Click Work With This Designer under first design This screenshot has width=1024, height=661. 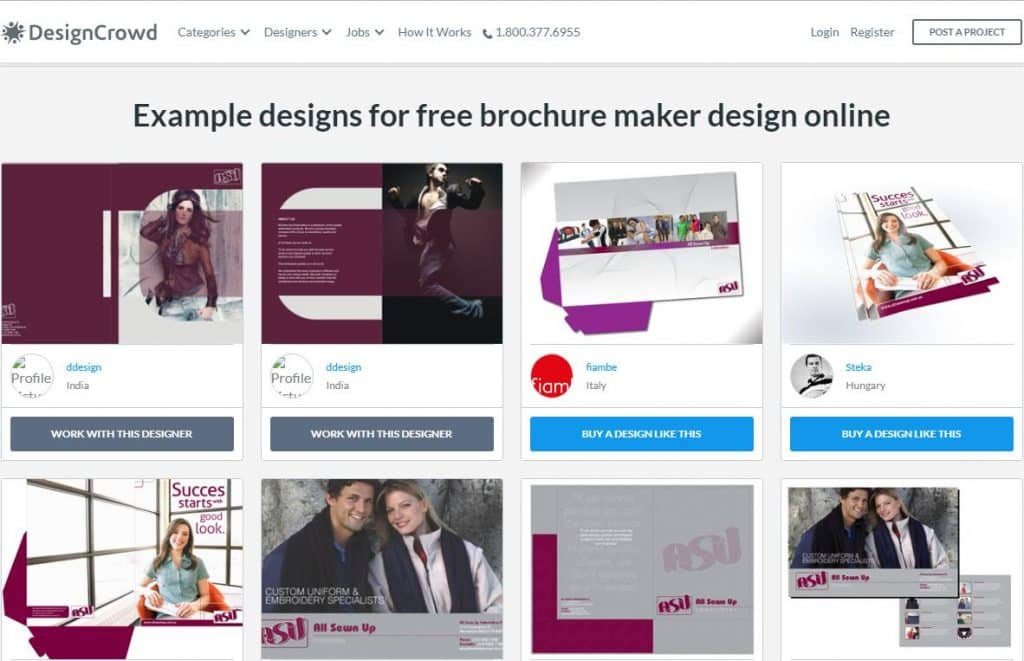(122, 434)
